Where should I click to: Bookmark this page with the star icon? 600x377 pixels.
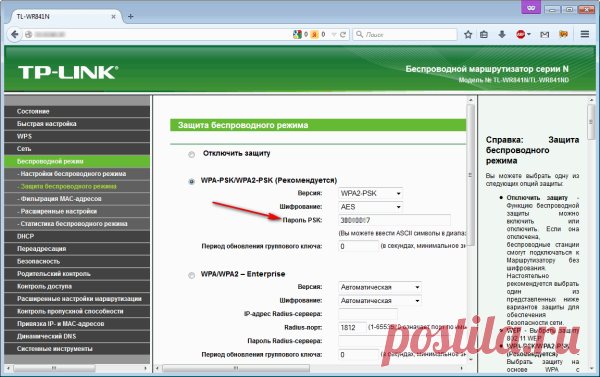pos(468,34)
